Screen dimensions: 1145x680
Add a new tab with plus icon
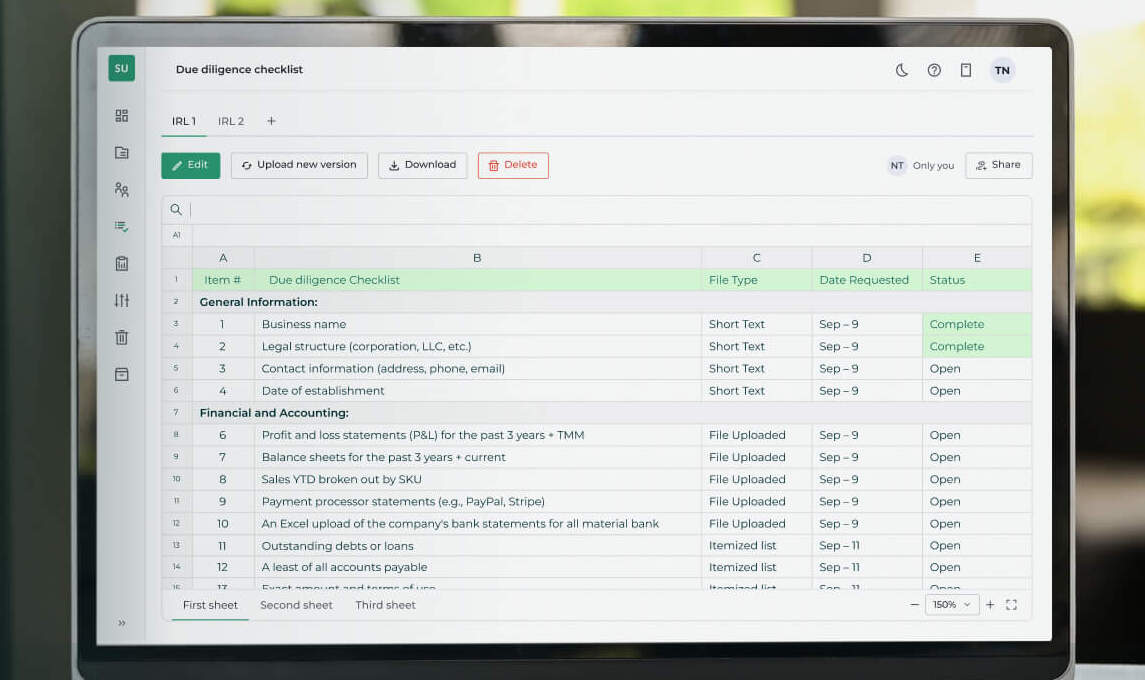coord(271,121)
